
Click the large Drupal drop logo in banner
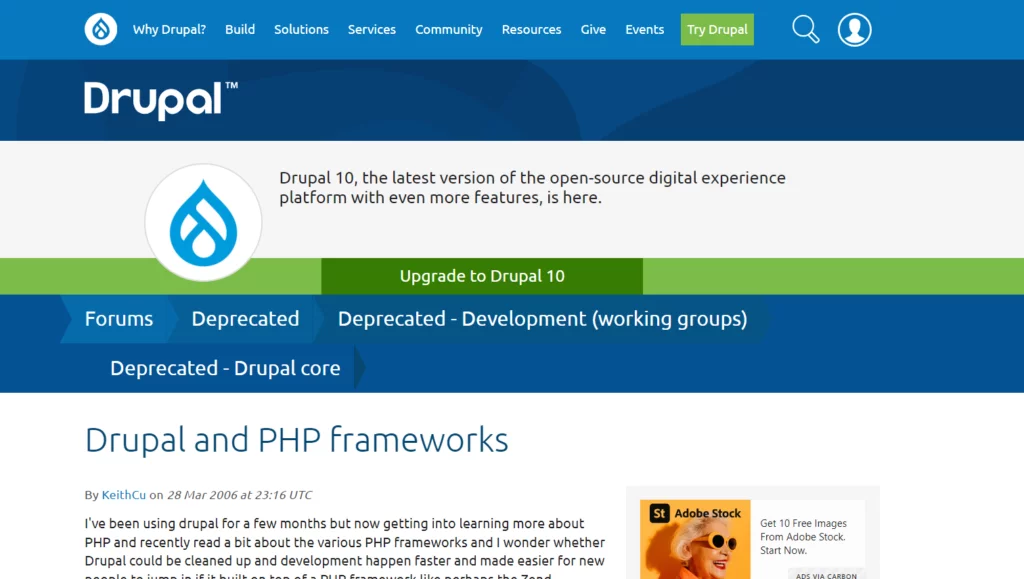pos(203,223)
